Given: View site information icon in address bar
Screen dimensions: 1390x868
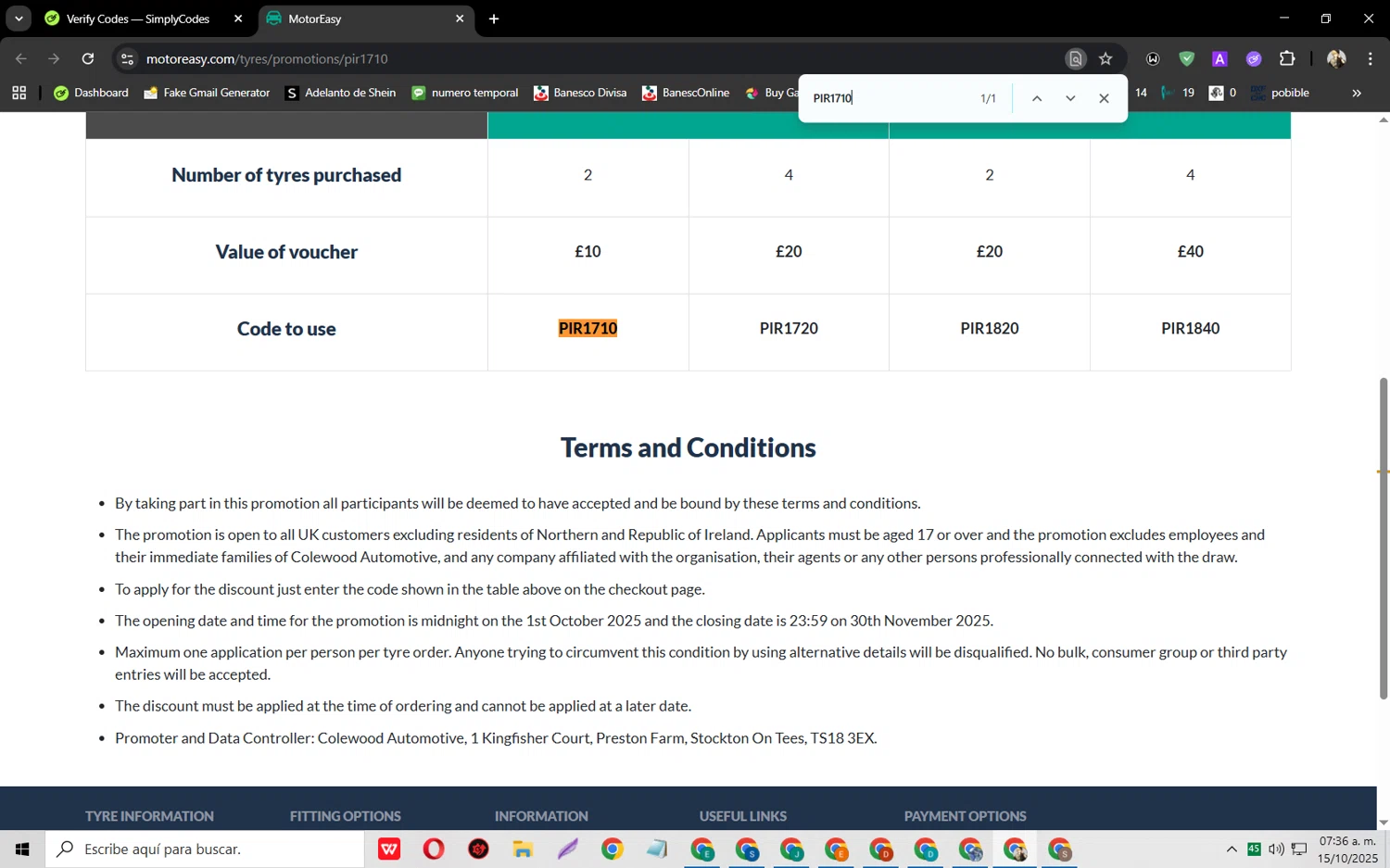Looking at the screenshot, I should 128,58.
